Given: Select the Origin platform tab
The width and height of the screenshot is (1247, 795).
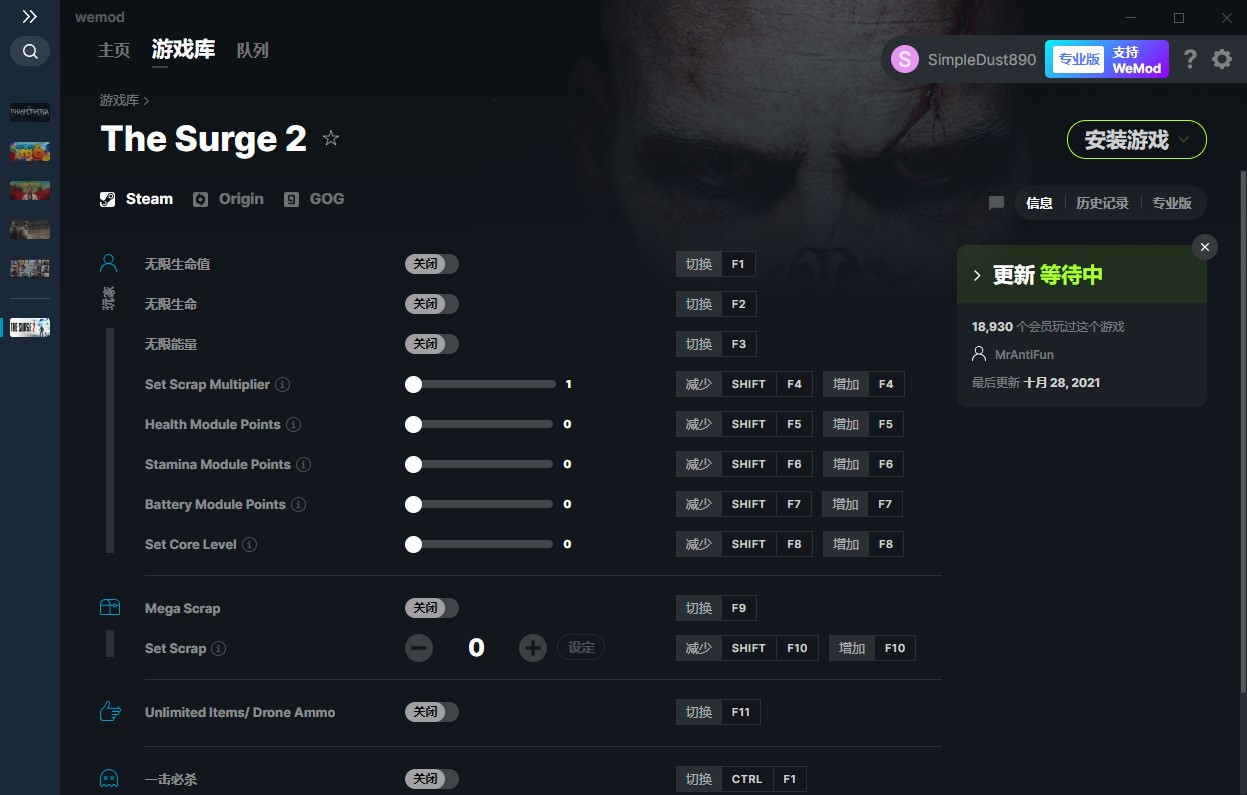Looking at the screenshot, I should coord(229,199).
